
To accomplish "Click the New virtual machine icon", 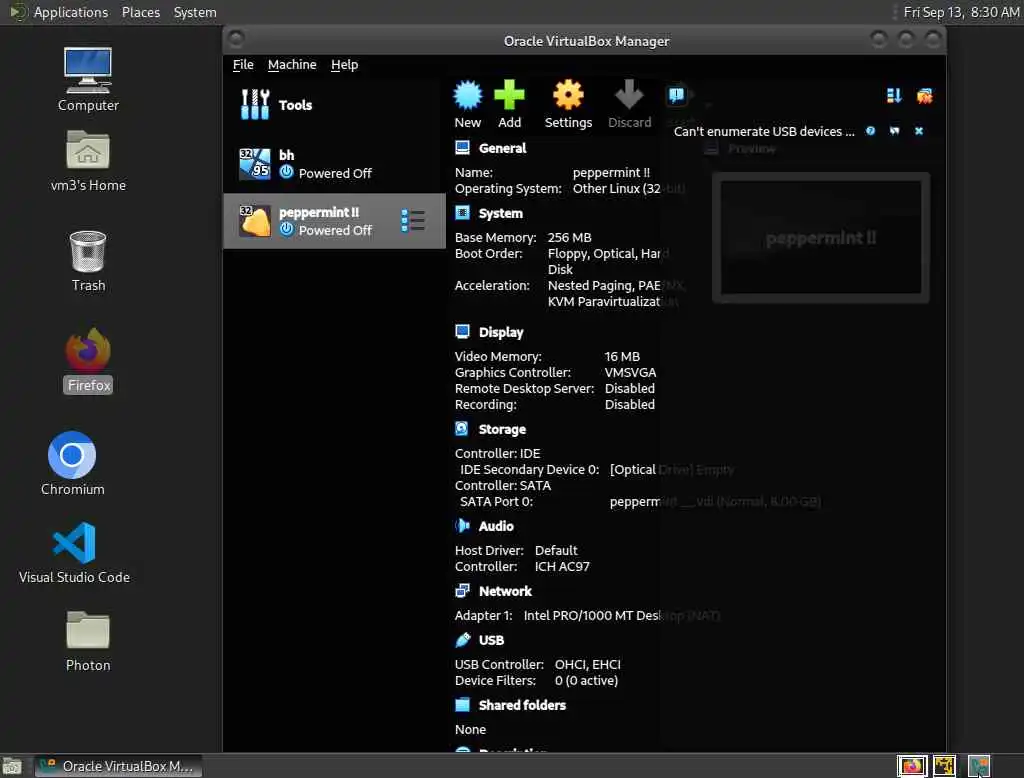I will [468, 95].
